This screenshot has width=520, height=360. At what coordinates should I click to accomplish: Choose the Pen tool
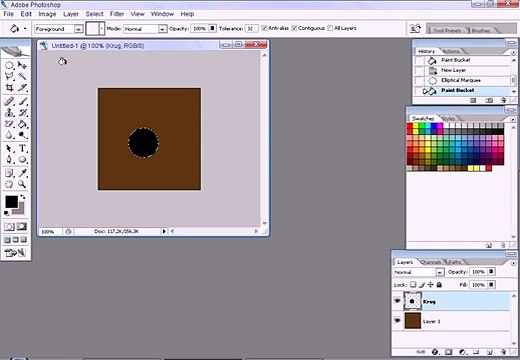pos(9,160)
